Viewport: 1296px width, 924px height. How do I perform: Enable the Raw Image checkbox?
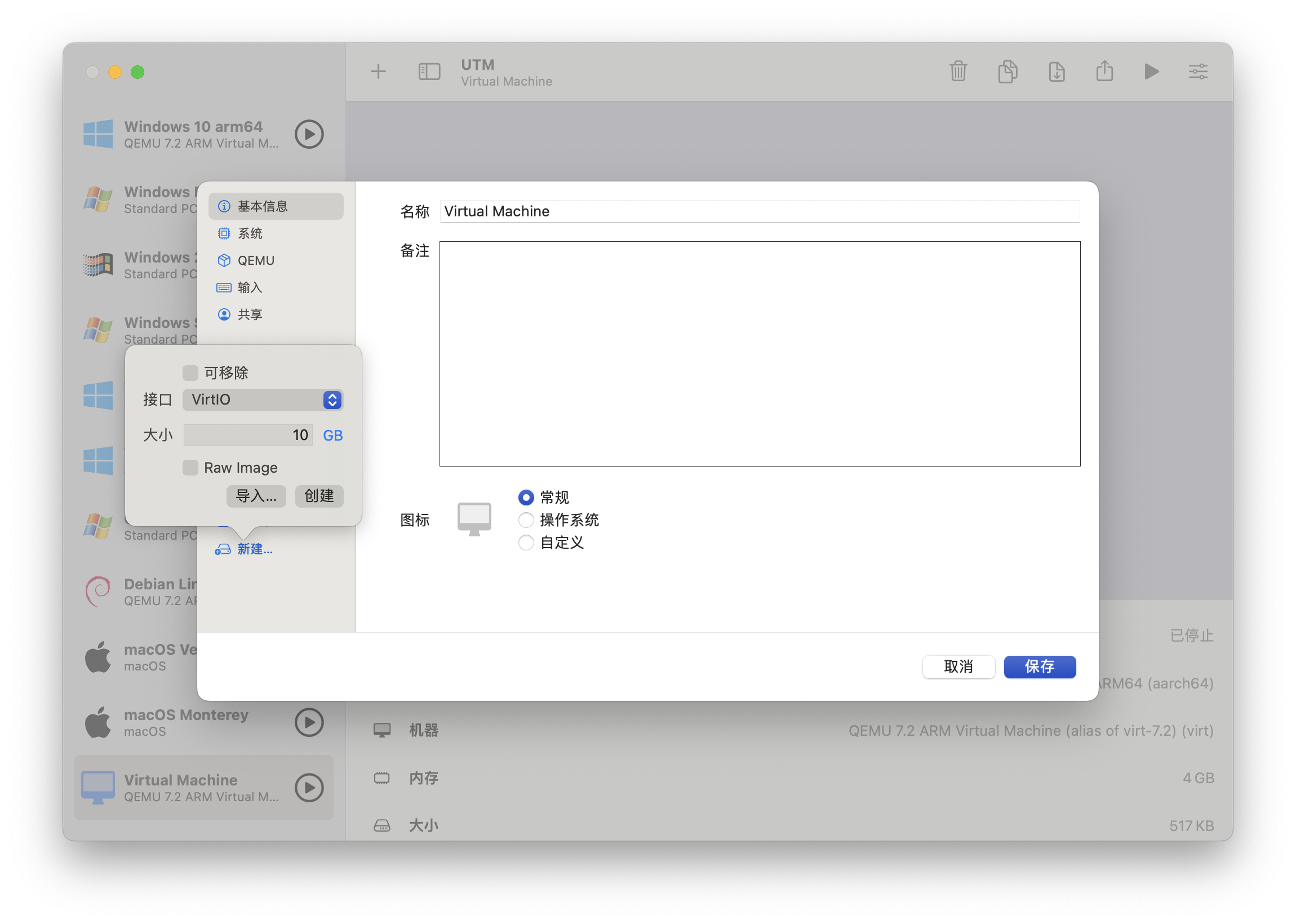[190, 467]
